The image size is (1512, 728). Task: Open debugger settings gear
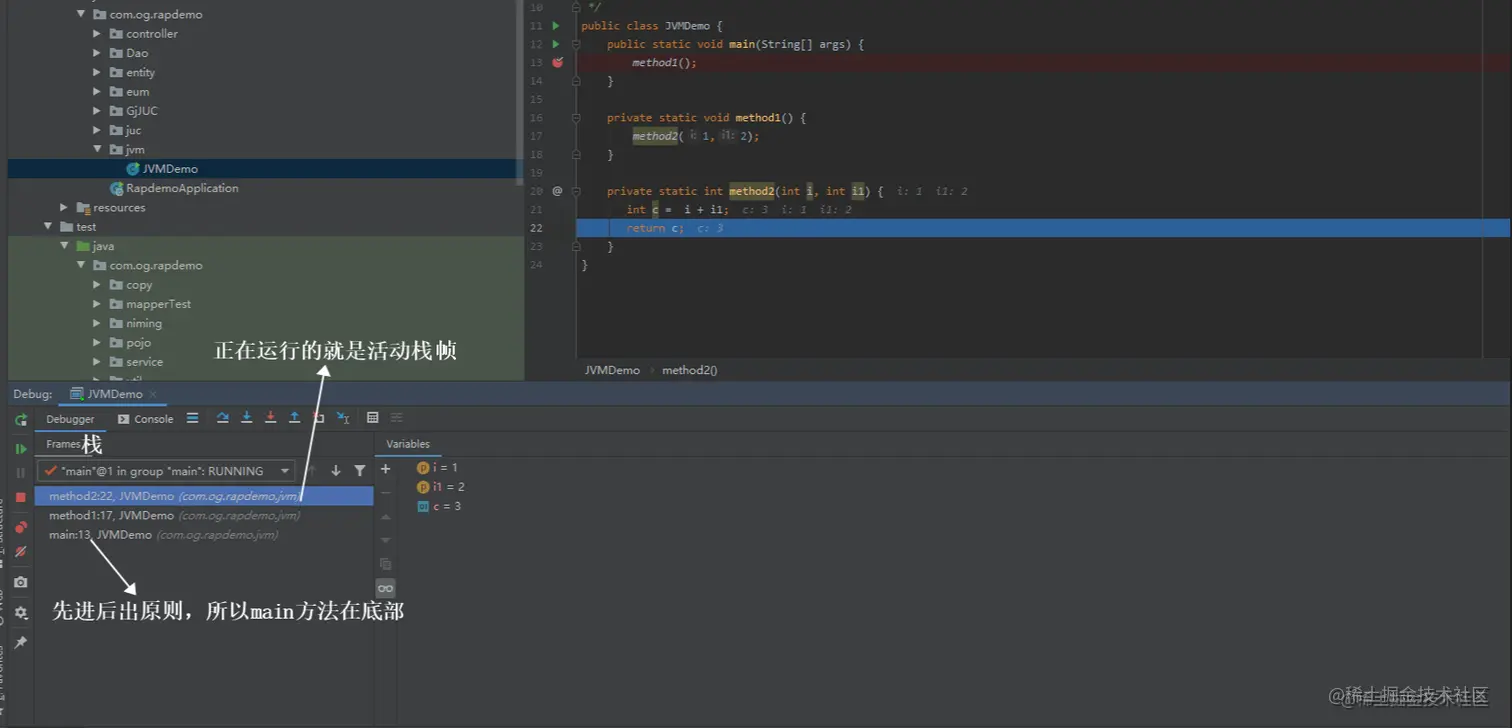coord(20,613)
